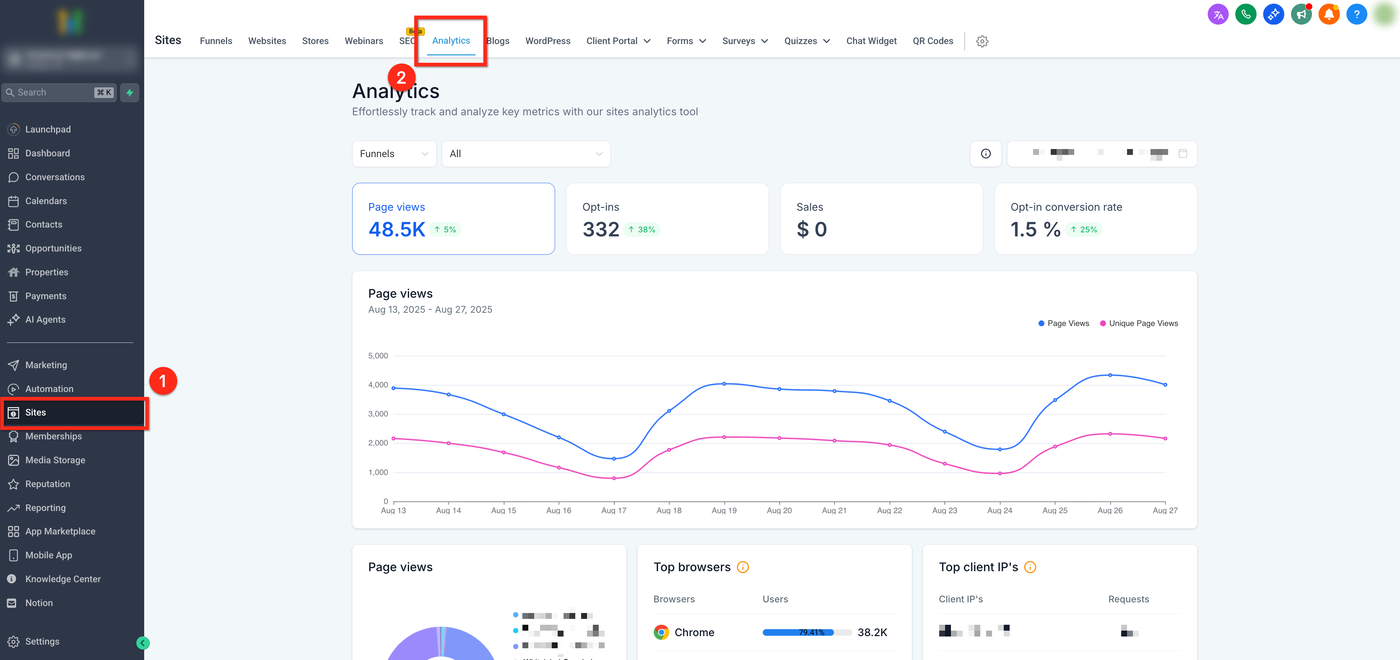Toggle the Page Views chart legend item

[x=1063, y=324]
